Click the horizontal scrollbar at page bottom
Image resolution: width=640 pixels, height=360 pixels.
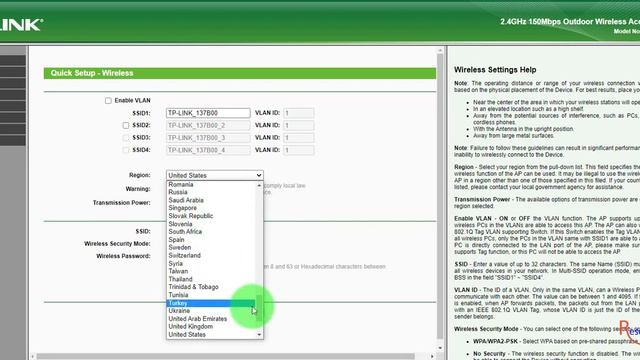coord(225,356)
